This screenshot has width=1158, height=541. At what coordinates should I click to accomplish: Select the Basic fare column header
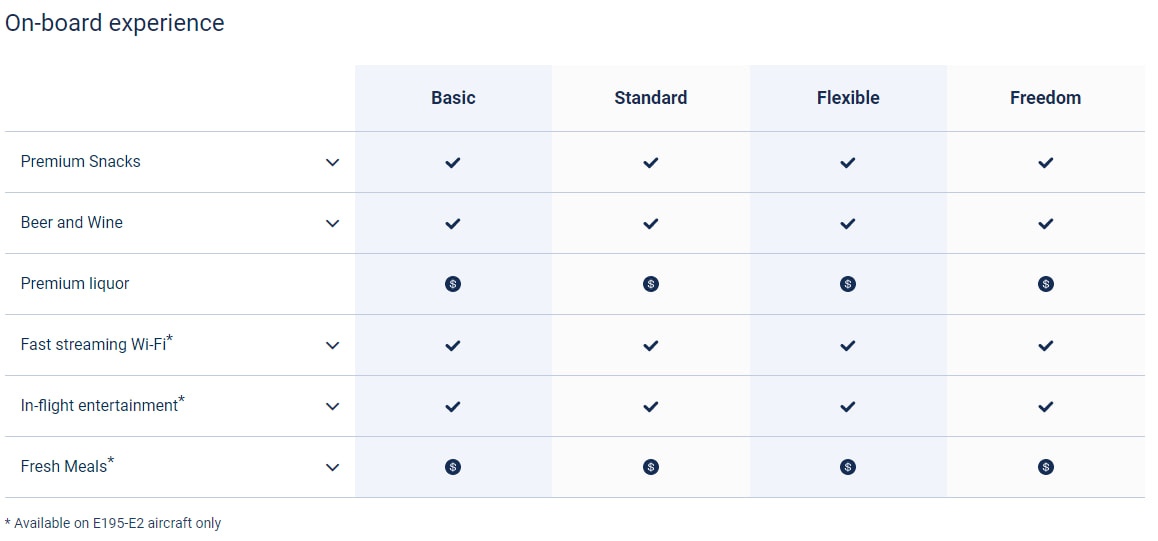[453, 98]
